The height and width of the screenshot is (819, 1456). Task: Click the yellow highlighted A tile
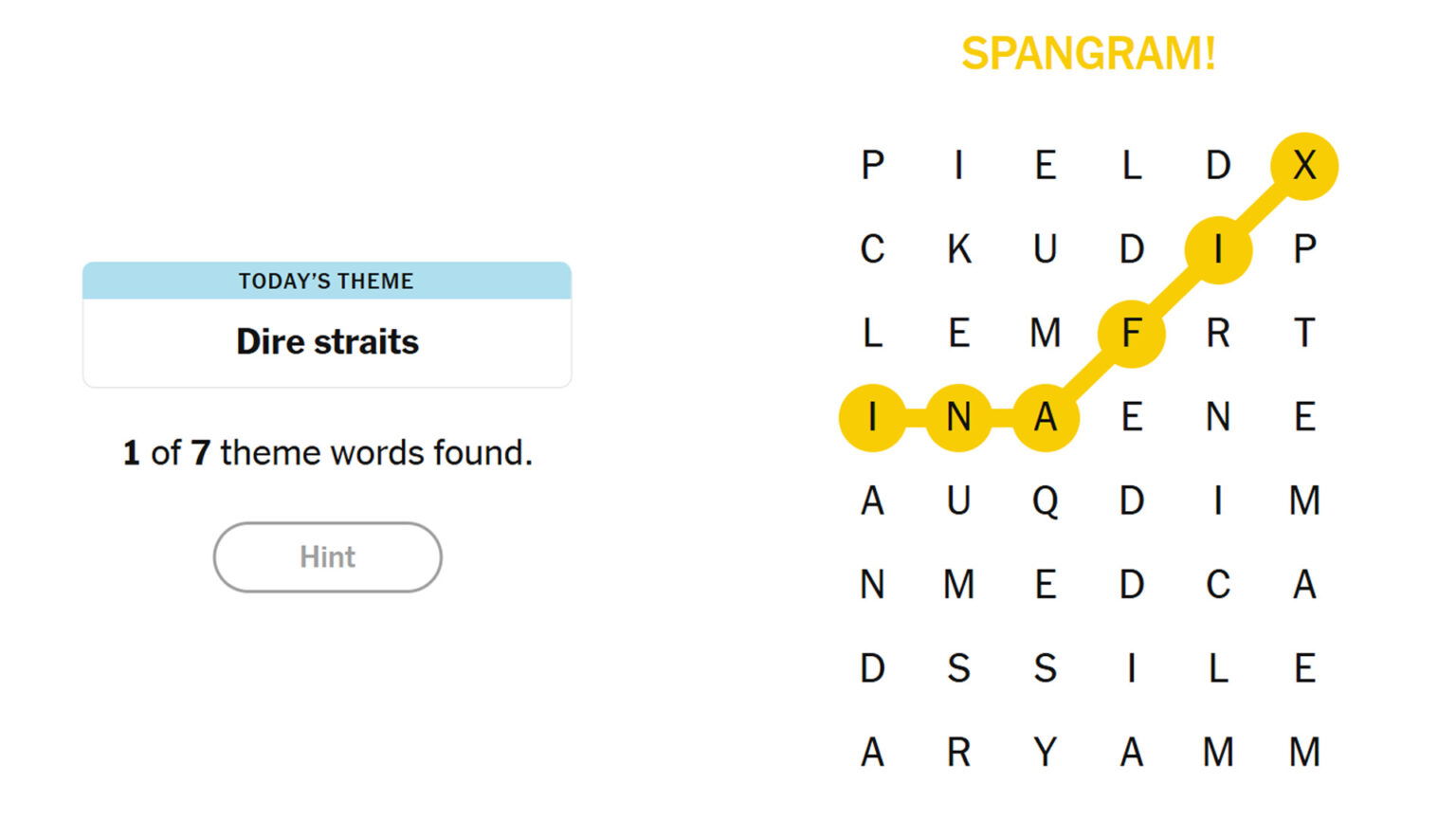(x=1045, y=417)
